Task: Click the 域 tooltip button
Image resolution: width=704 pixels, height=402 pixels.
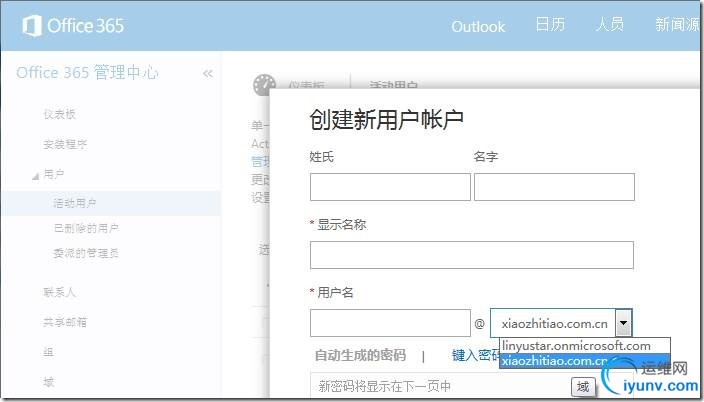Action: click(583, 386)
